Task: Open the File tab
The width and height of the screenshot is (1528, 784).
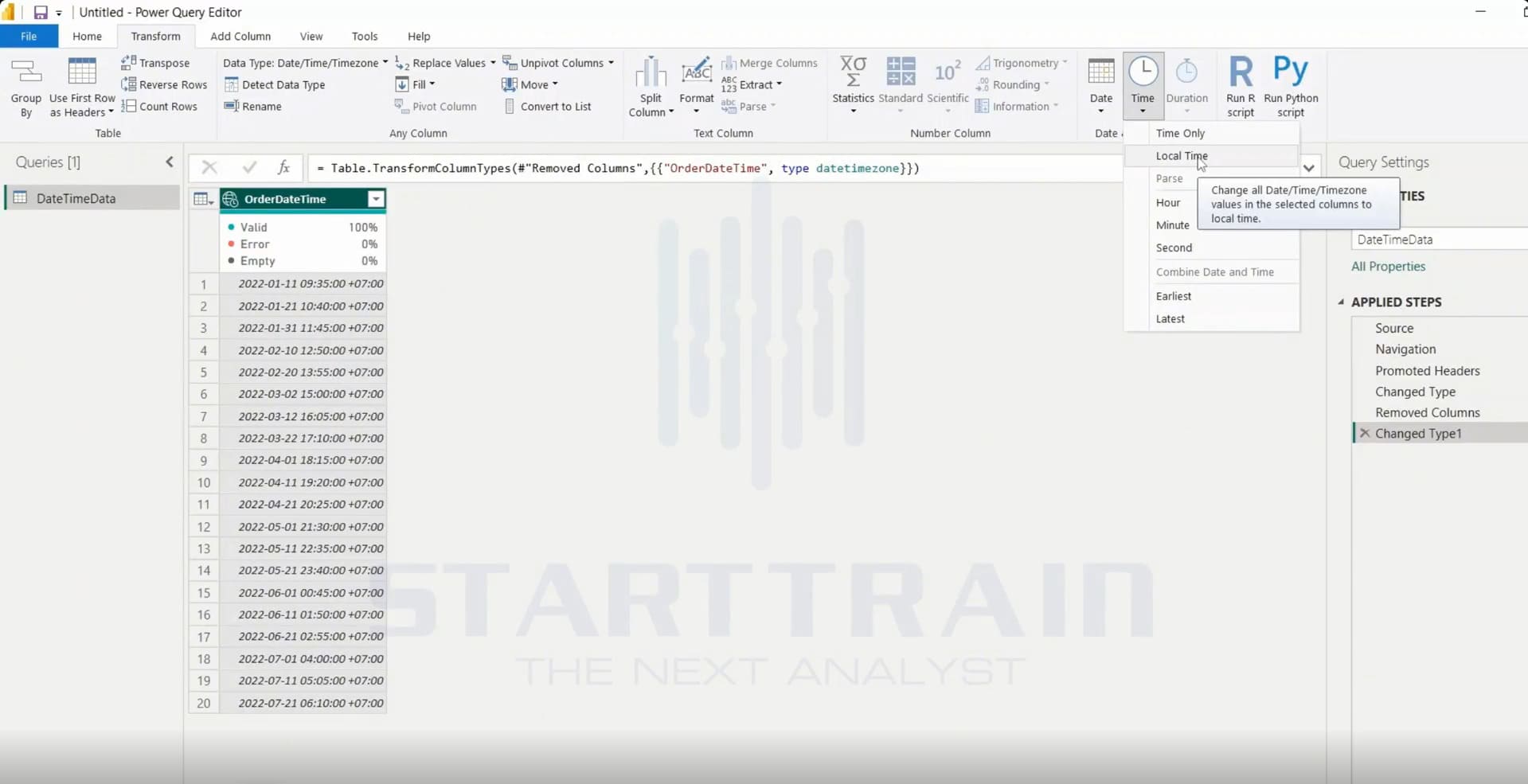Action: (29, 36)
